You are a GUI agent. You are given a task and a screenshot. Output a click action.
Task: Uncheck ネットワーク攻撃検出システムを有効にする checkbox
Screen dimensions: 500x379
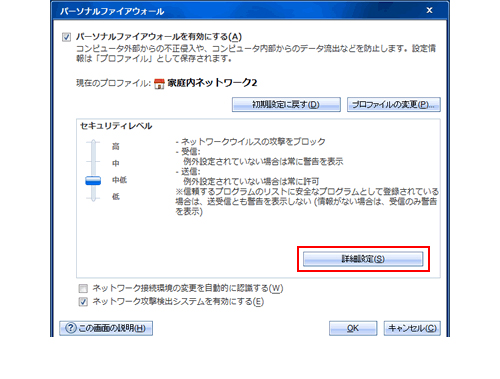coord(83,302)
